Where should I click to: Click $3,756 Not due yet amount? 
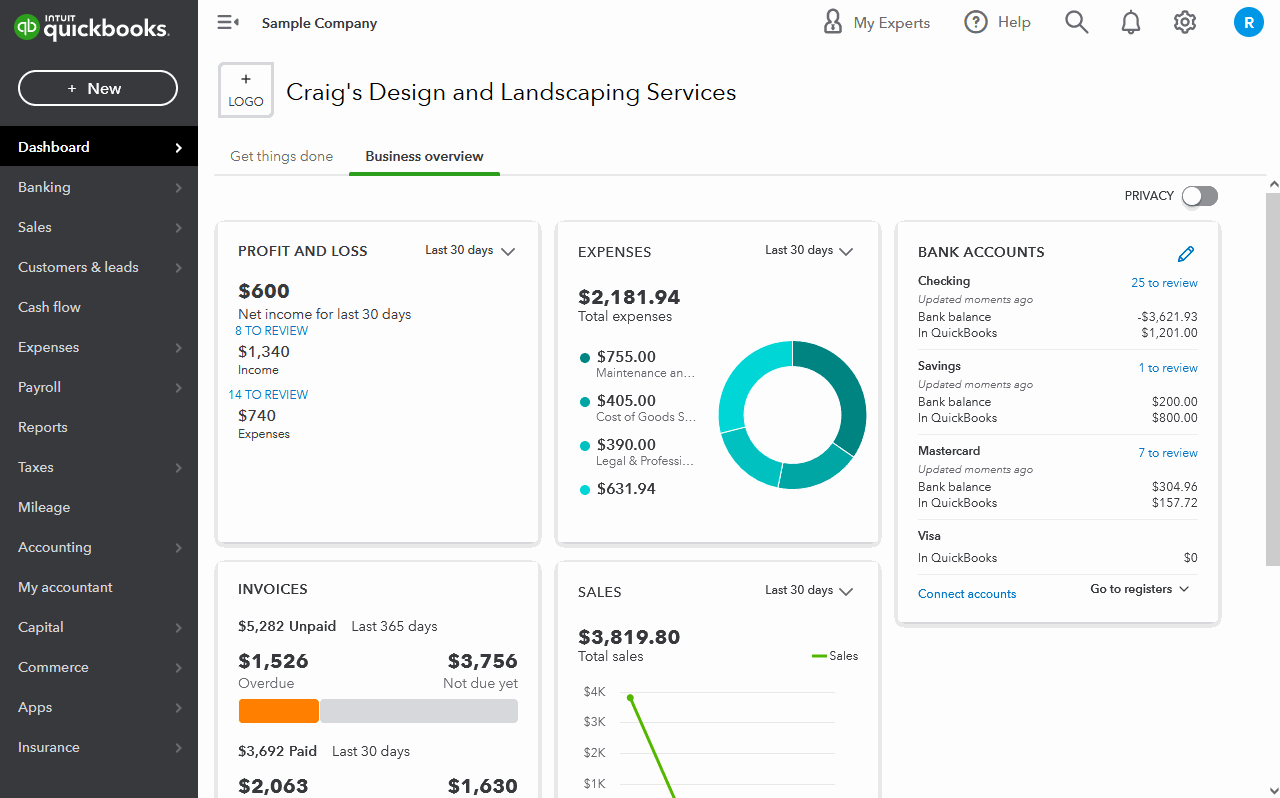coord(482,661)
